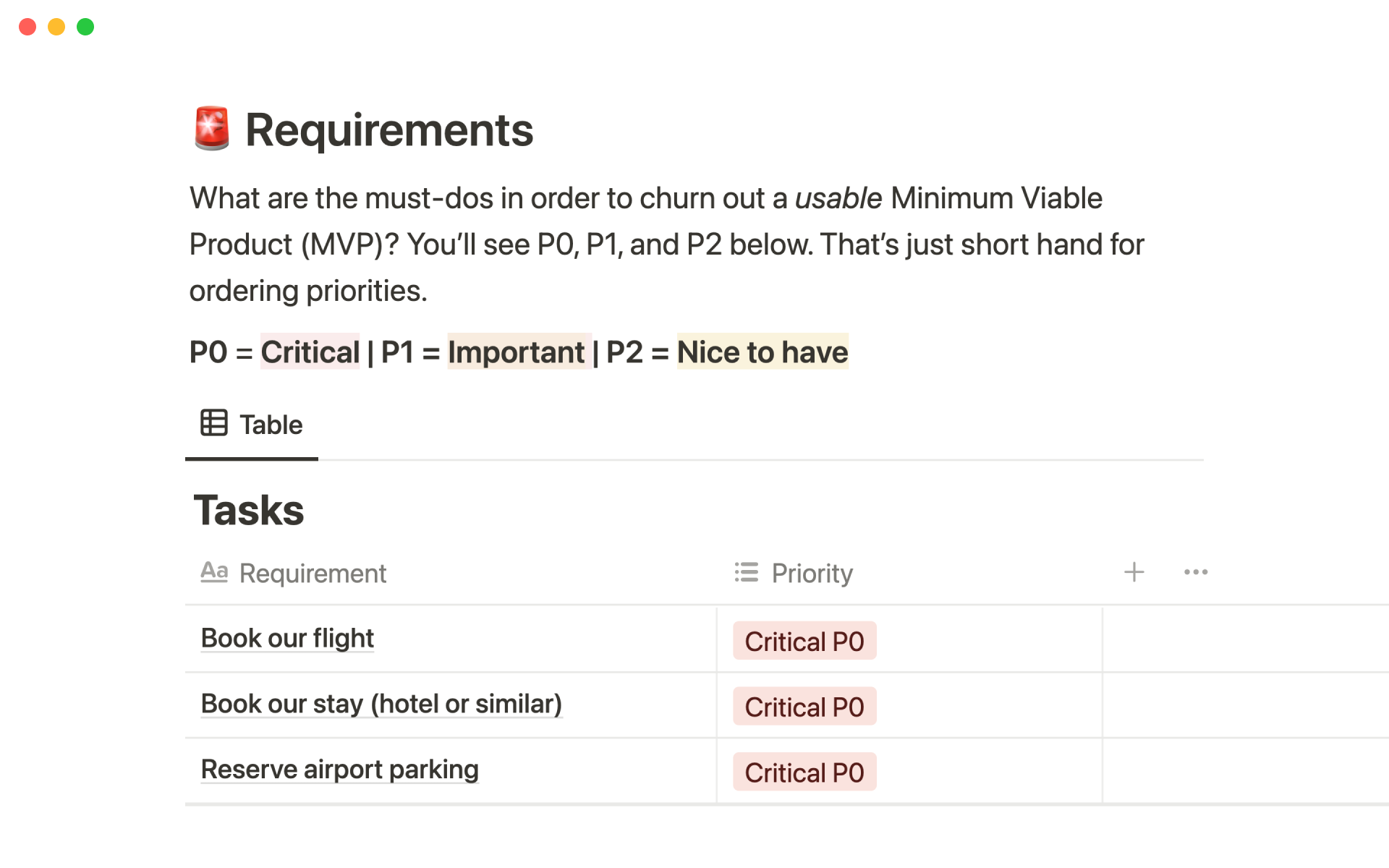
Task: Click the highlighted Nice to have text
Action: pos(762,352)
